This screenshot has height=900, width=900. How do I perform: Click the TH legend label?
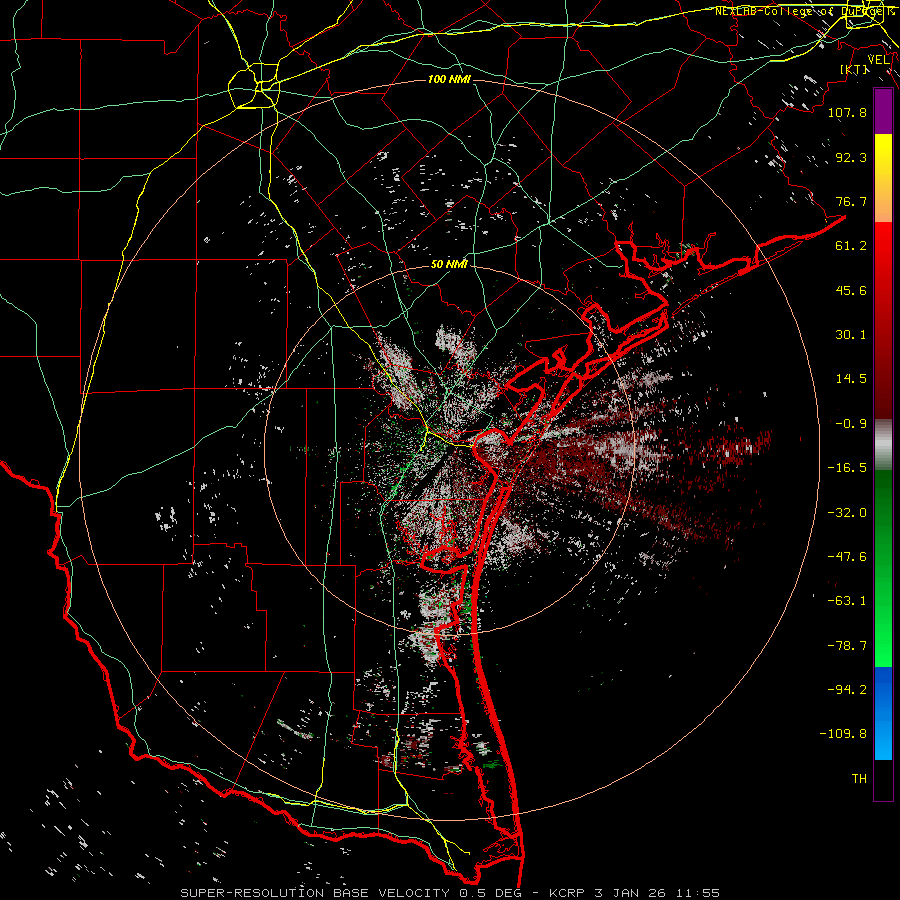pyautogui.click(x=859, y=779)
